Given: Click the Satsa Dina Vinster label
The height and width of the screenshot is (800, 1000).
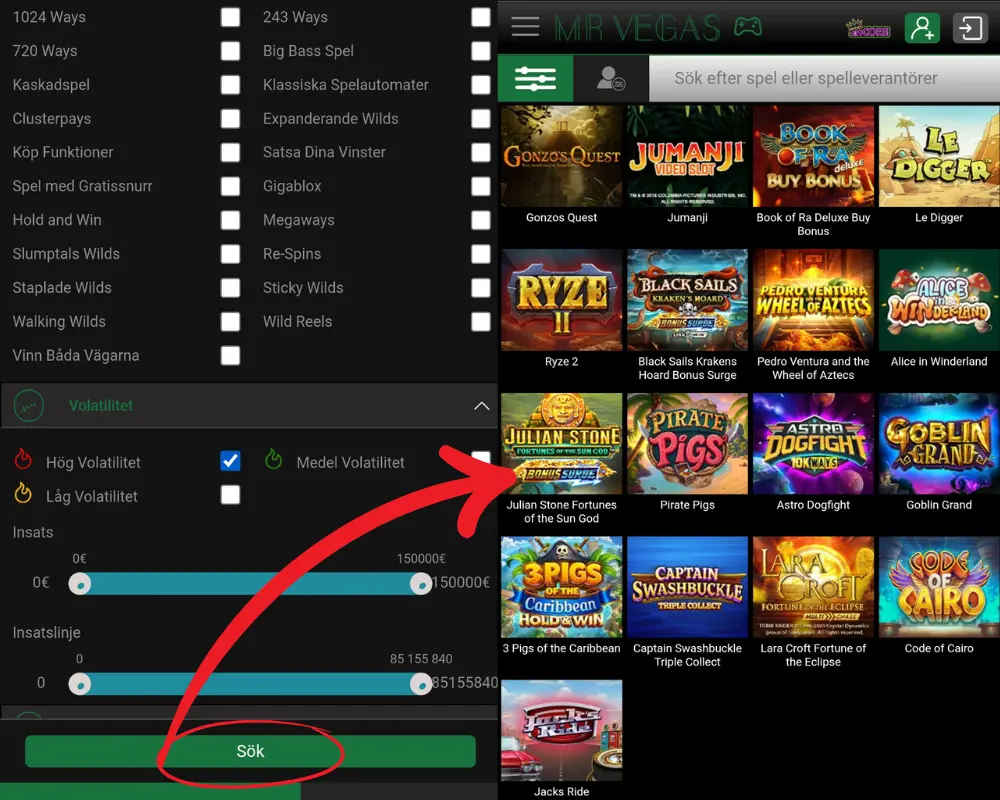Looking at the screenshot, I should coord(324,152).
